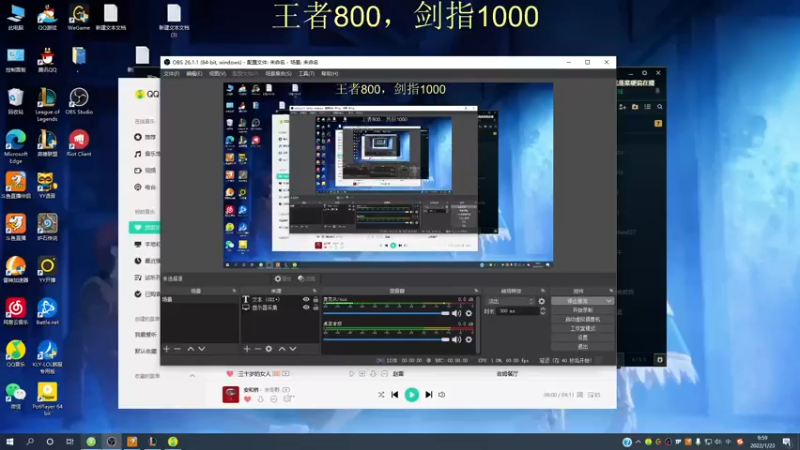800x450 pixels.
Task: Click the start virtual camera button
Action: point(583,319)
